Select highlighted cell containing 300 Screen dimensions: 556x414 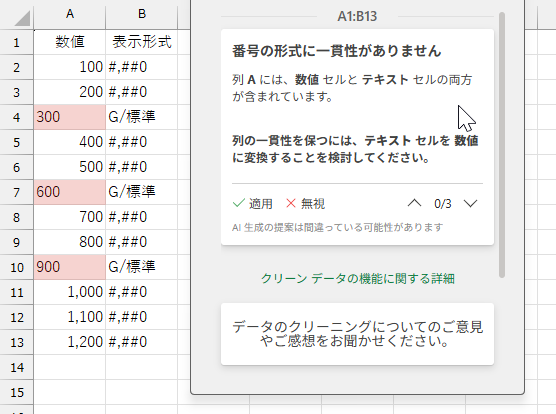[70, 117]
